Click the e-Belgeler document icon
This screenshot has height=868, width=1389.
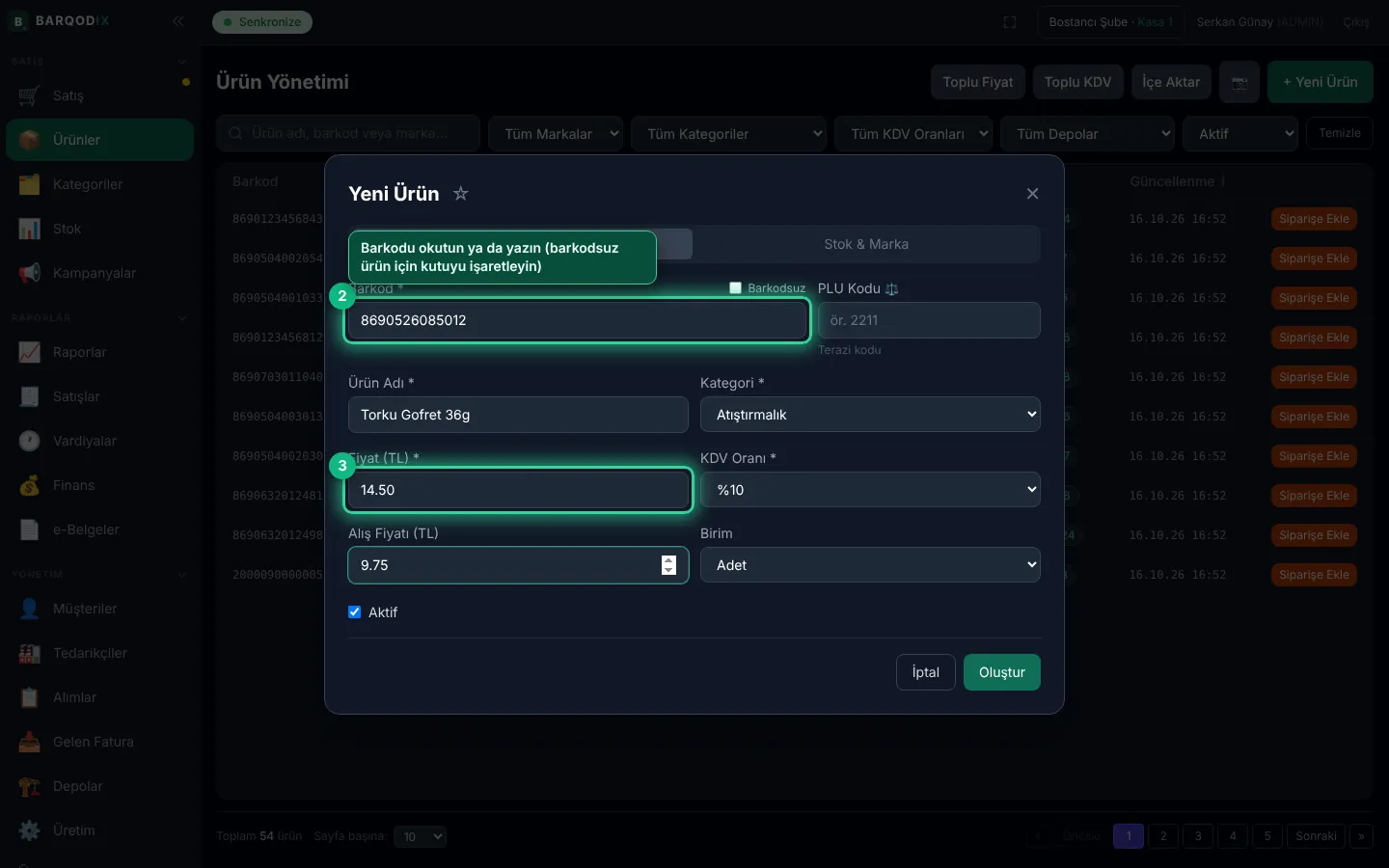pyautogui.click(x=30, y=529)
